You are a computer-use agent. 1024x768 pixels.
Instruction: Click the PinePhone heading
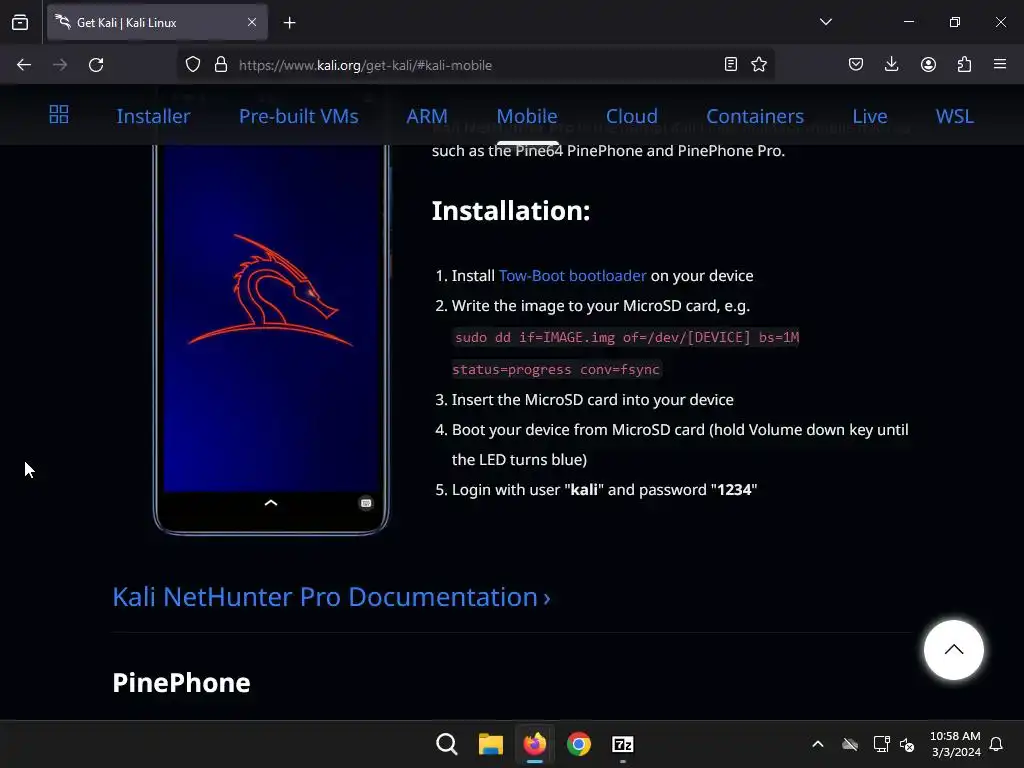coord(182,682)
